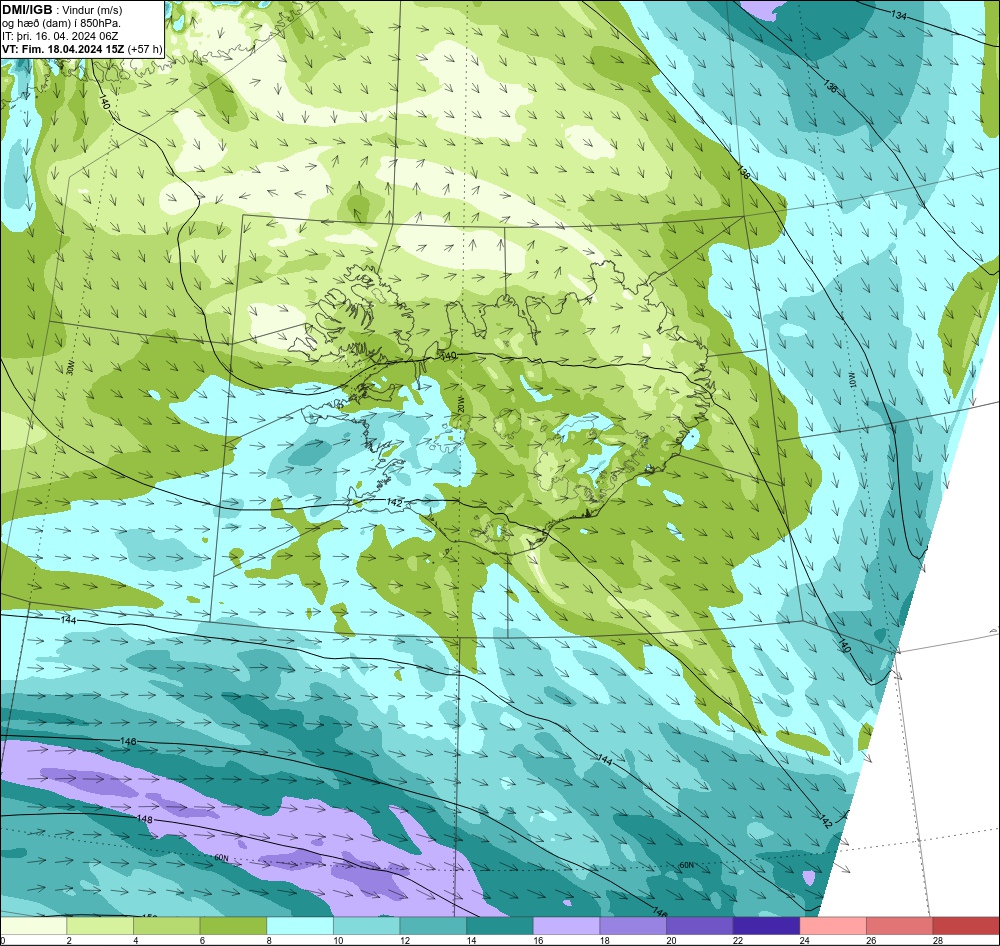1000x946 pixels.
Task: Pick the dark red above-28 m/s swatch
Action: 966,926
